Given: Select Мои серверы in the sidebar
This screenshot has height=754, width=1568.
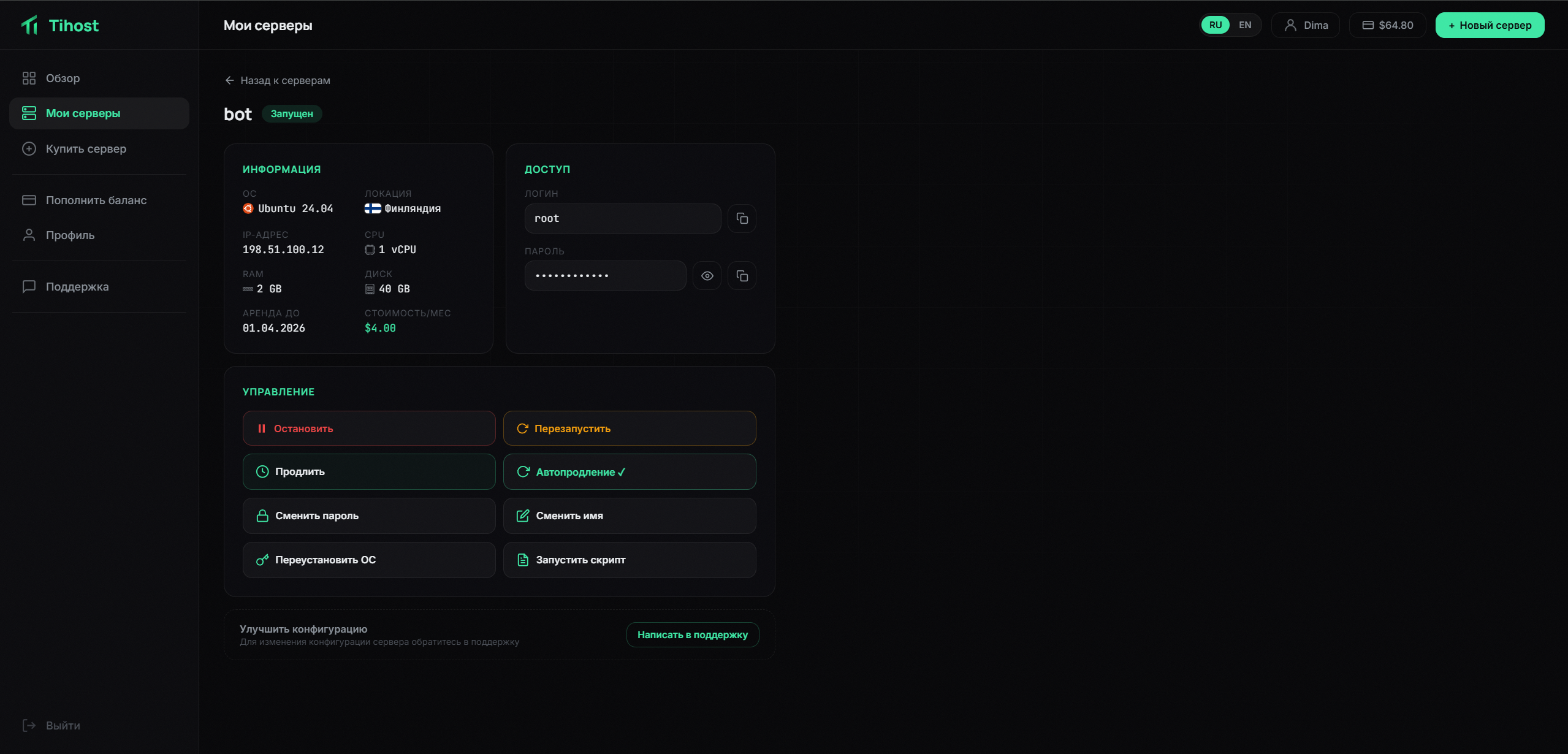Looking at the screenshot, I should click(x=99, y=113).
